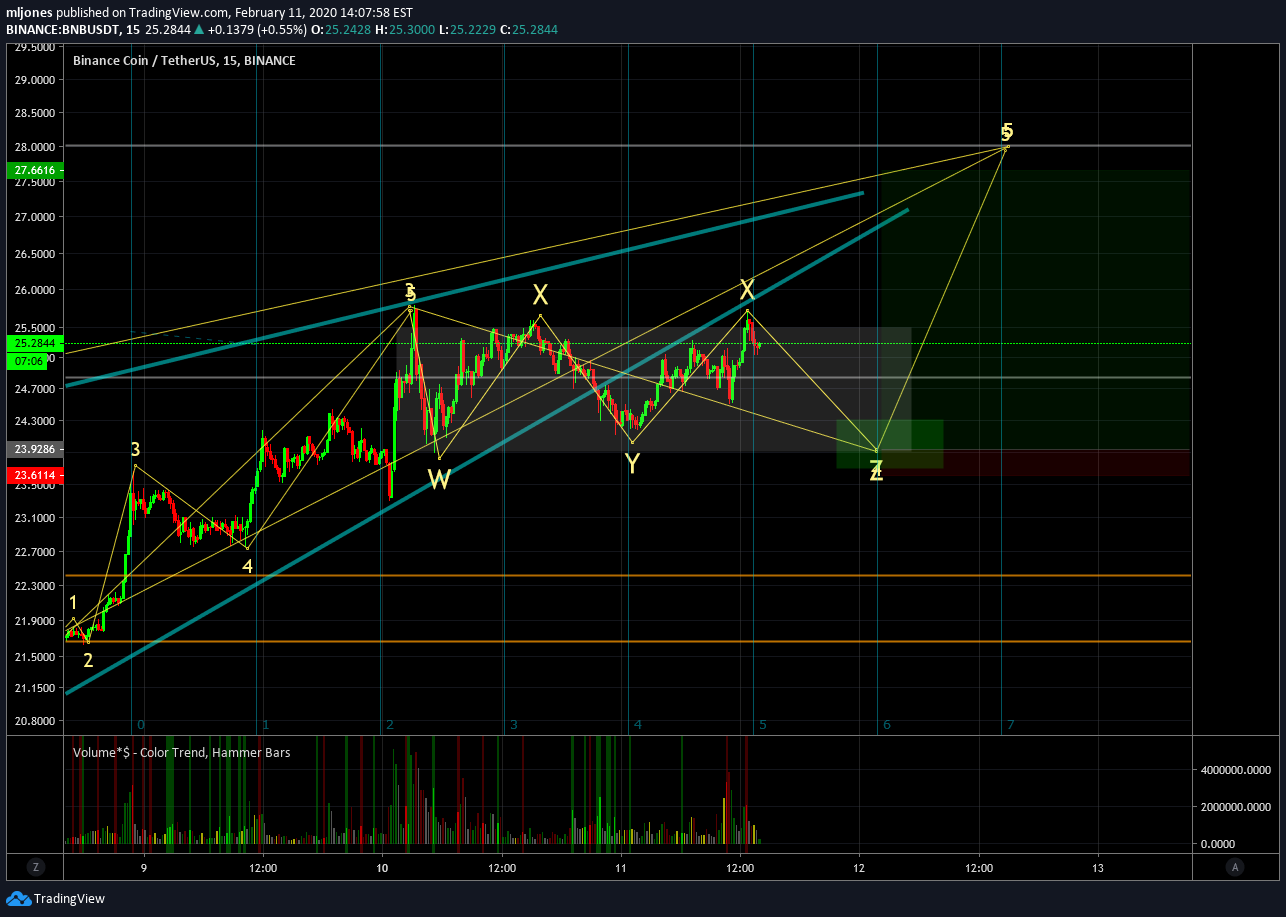Click the Volume*$ Color Trend indicator label
The image size is (1286, 917).
(x=181, y=752)
